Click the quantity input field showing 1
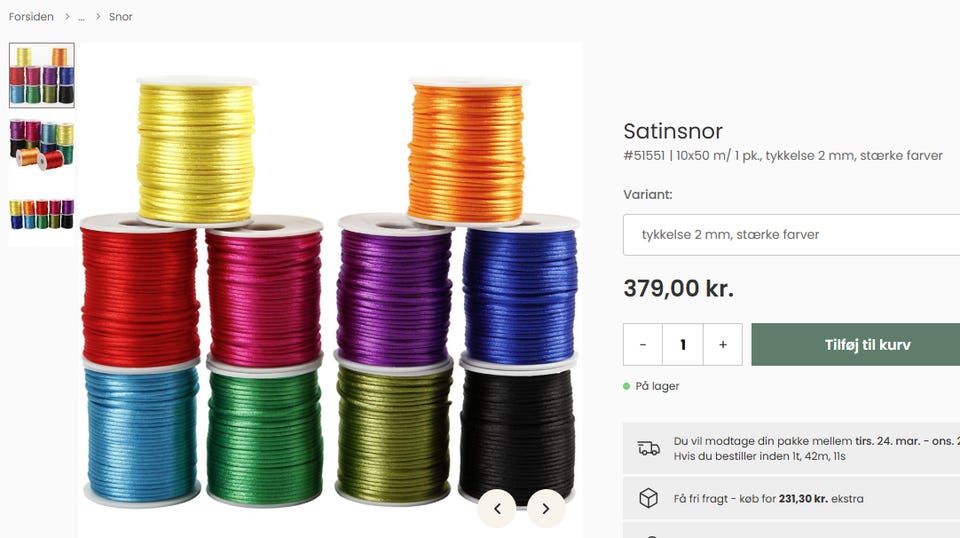The height and width of the screenshot is (538, 960). coord(683,345)
